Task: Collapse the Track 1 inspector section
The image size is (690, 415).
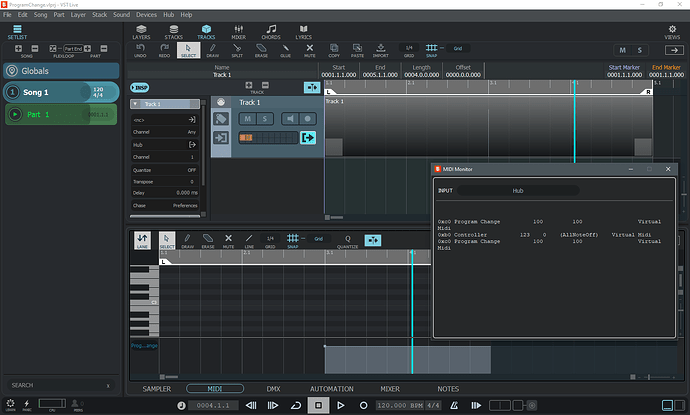Action: (136, 104)
